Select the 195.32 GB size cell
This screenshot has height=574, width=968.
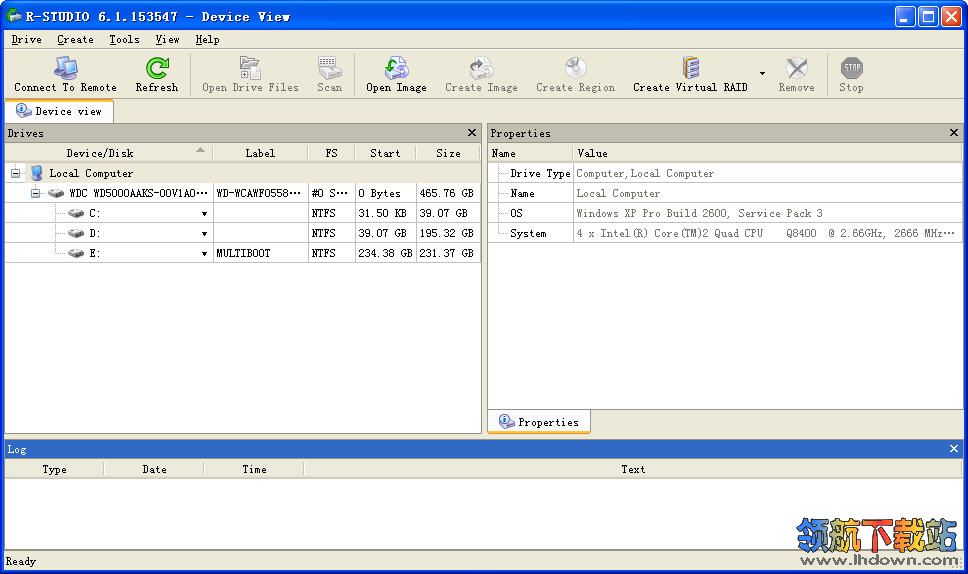448,233
